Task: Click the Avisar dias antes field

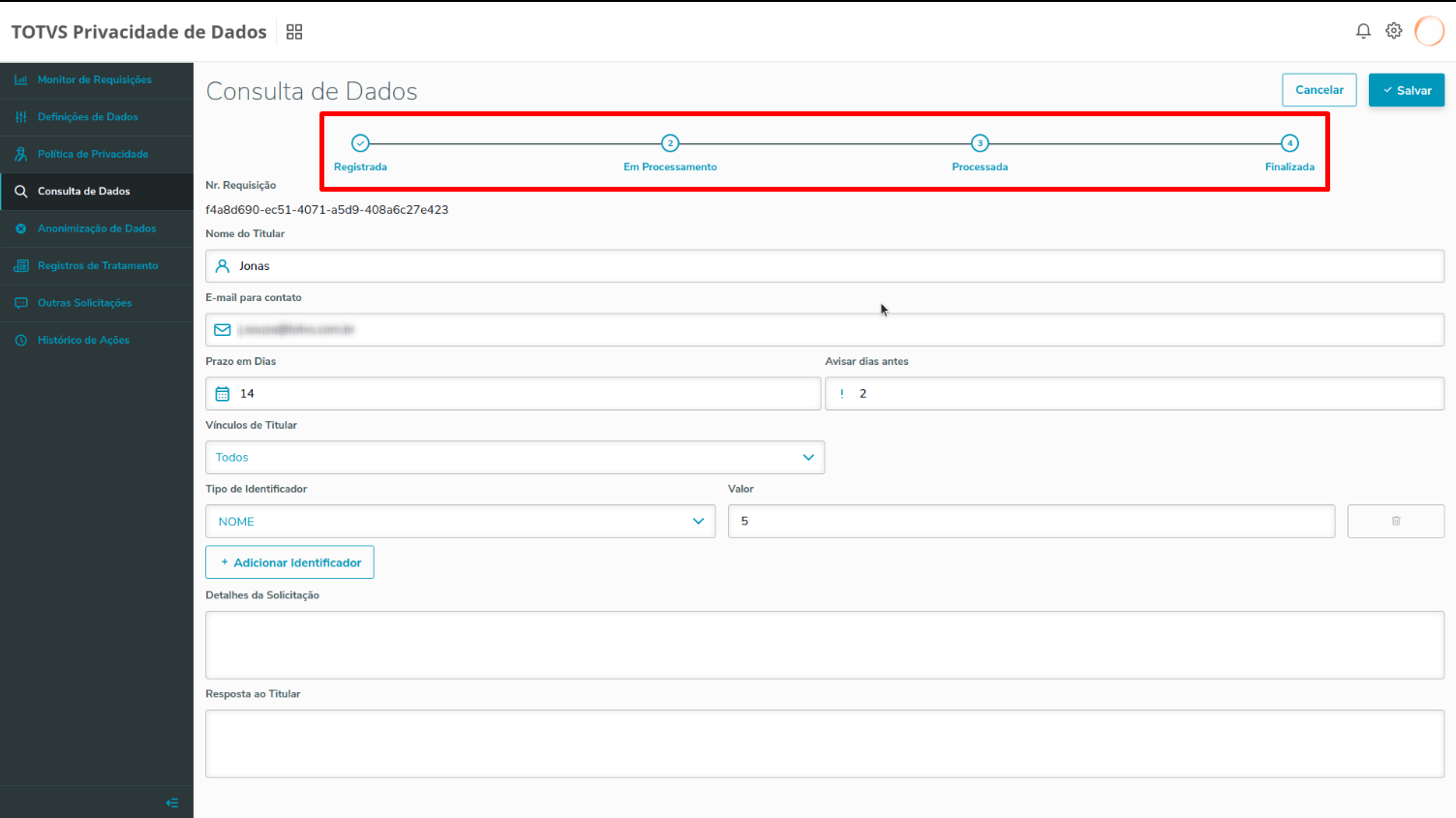Action: tap(1135, 394)
